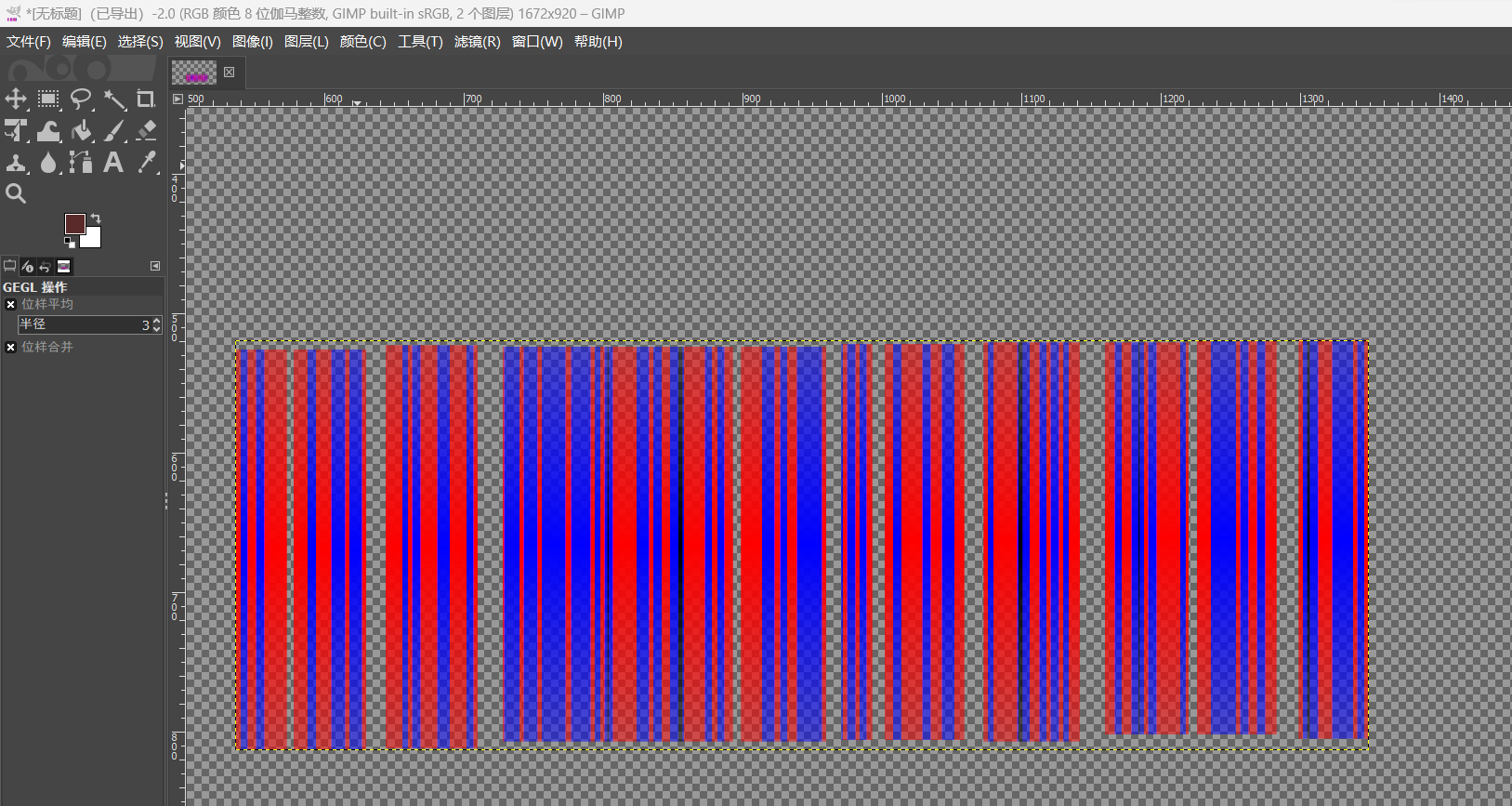Screen dimensions: 1512x806
Task: Select the Warp Transform tool
Action: 48,131
